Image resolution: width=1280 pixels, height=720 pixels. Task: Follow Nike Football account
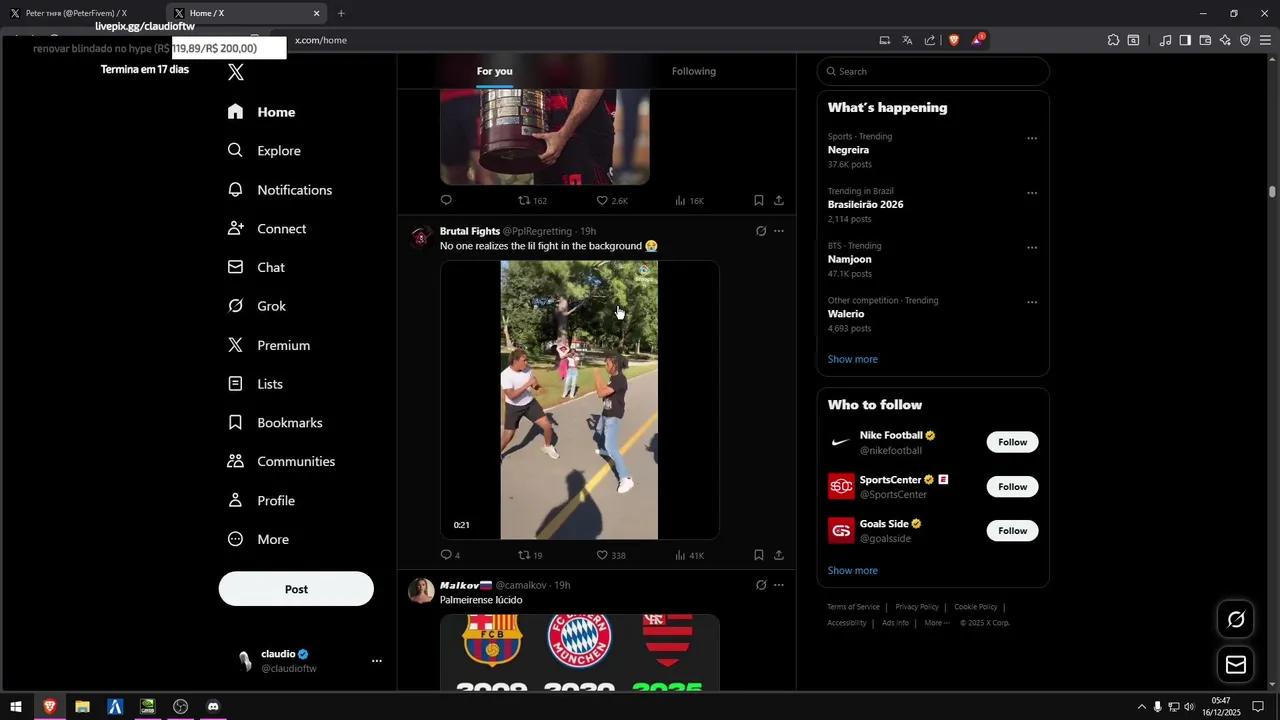pyautogui.click(x=1012, y=442)
